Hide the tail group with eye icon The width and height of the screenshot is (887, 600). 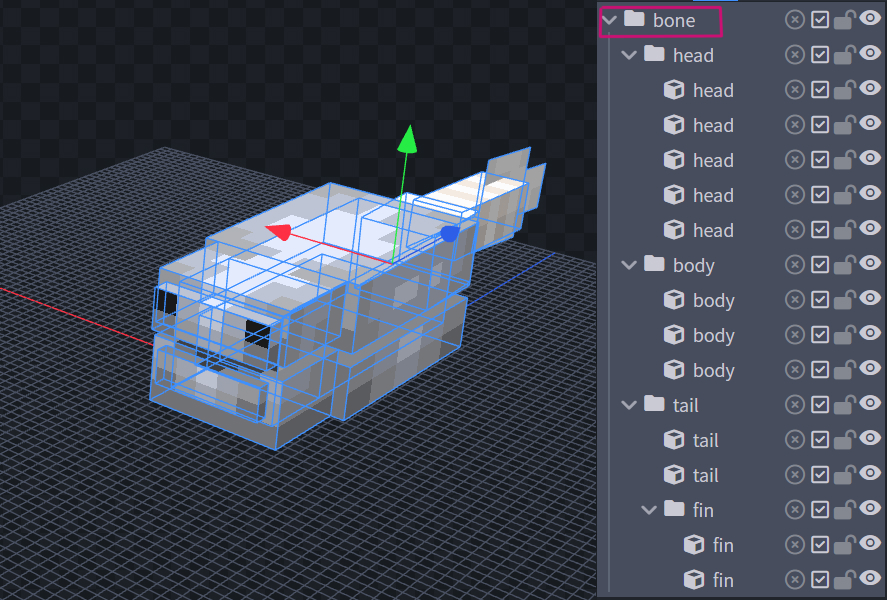(870, 403)
